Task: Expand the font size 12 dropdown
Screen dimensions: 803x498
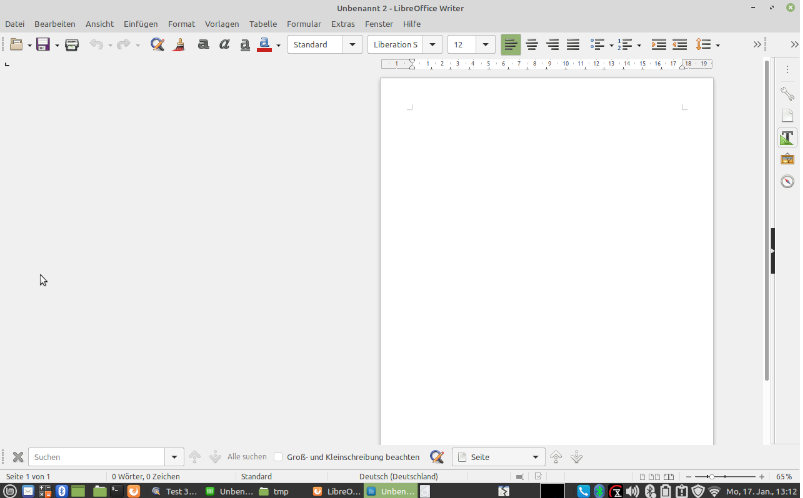Action: coord(485,45)
